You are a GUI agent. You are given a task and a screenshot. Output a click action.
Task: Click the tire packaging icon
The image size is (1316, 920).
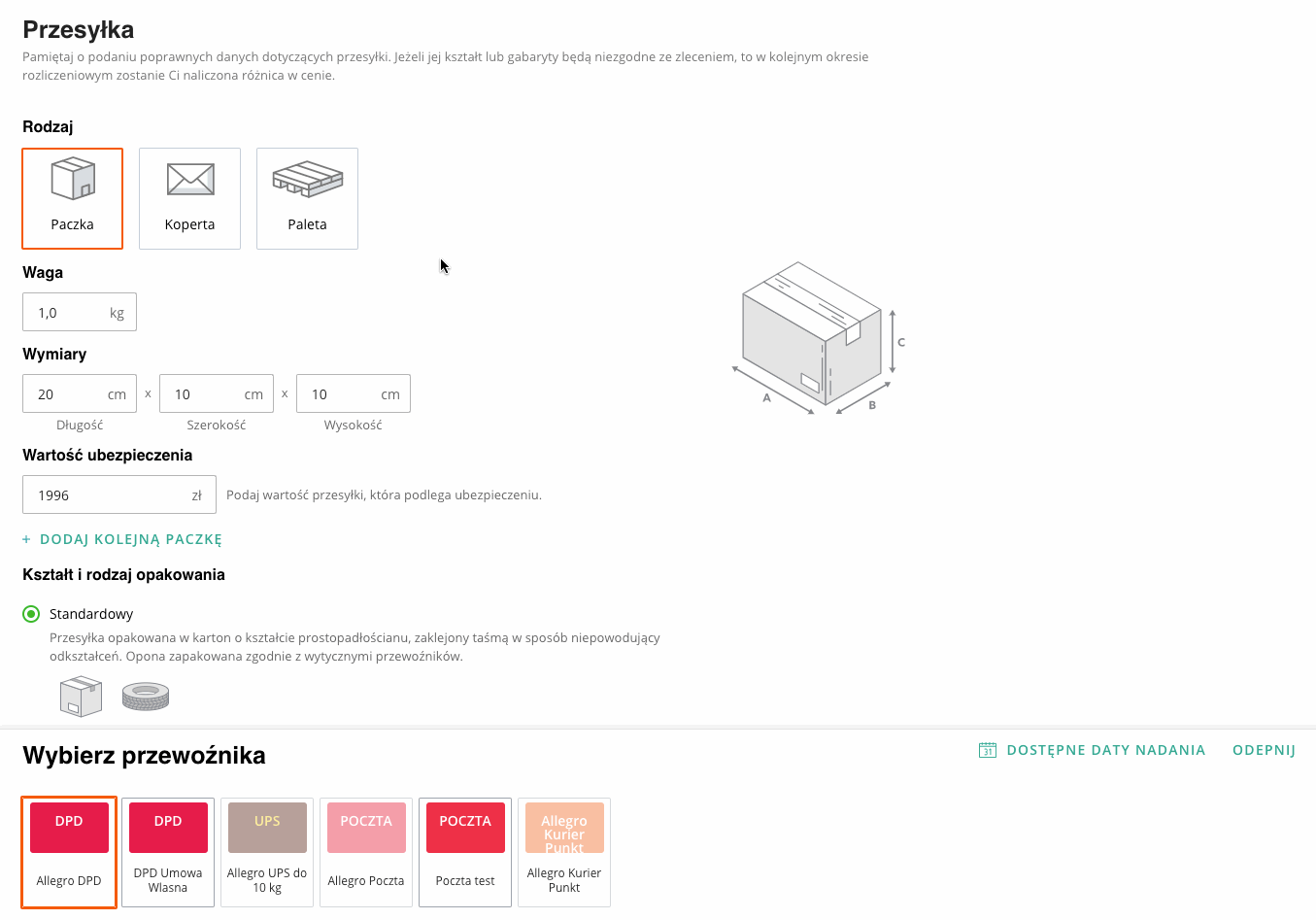point(146,696)
